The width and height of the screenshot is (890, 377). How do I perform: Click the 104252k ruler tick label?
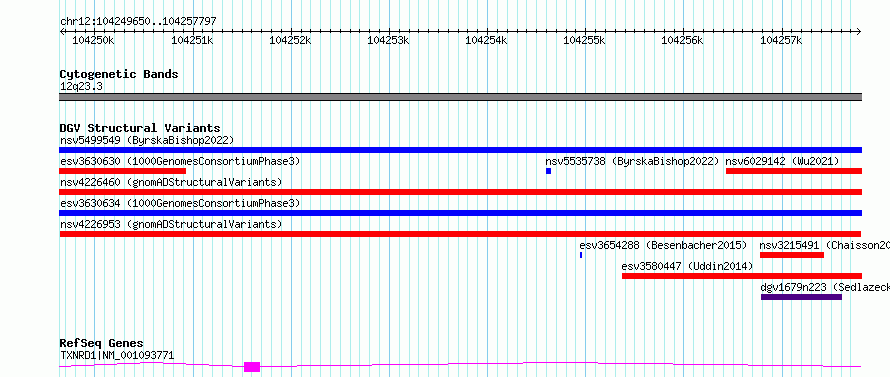[291, 40]
